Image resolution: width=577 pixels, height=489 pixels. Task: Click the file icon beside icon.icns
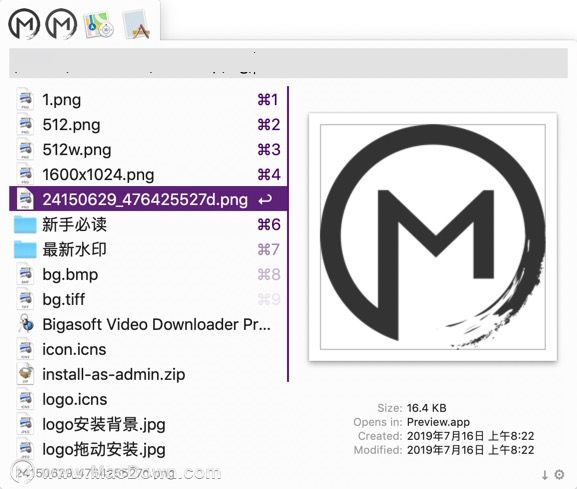(x=25, y=349)
